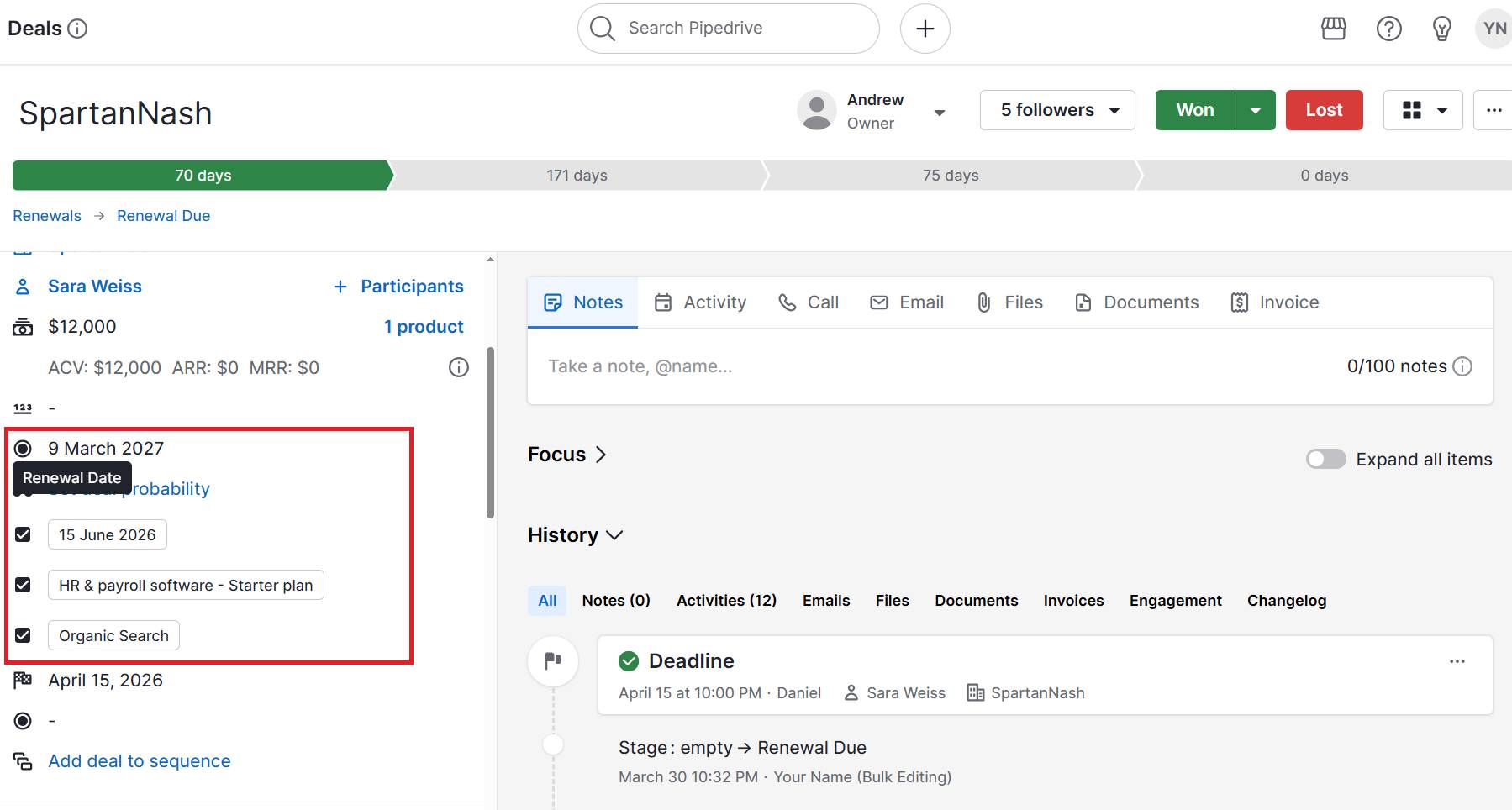Switch to the Files tab
Screen dimensions: 1512x810
point(1009,302)
